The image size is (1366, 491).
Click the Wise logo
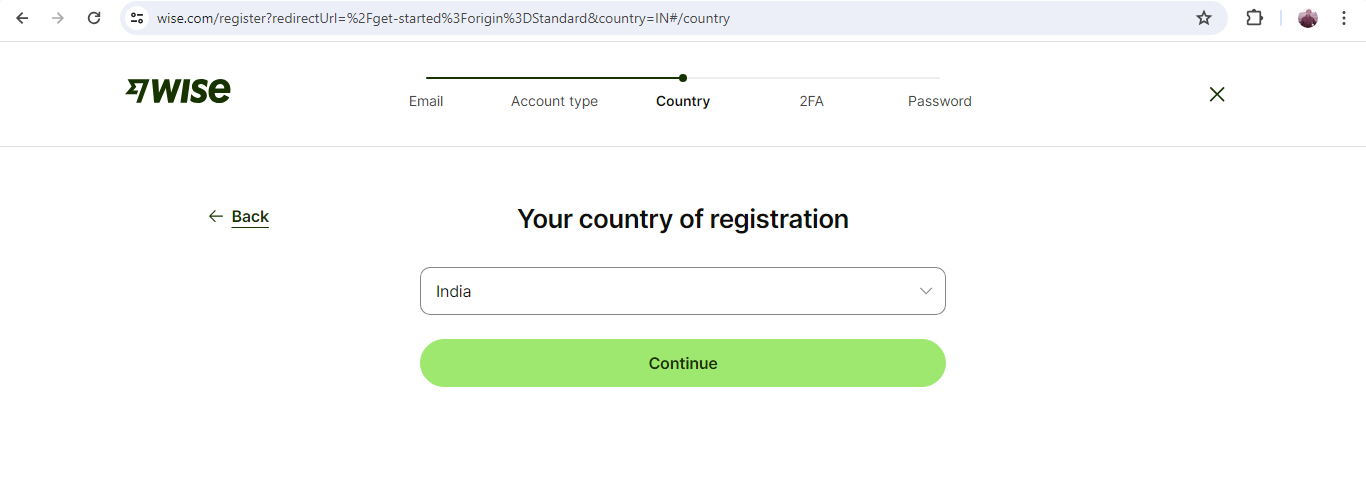tap(178, 91)
